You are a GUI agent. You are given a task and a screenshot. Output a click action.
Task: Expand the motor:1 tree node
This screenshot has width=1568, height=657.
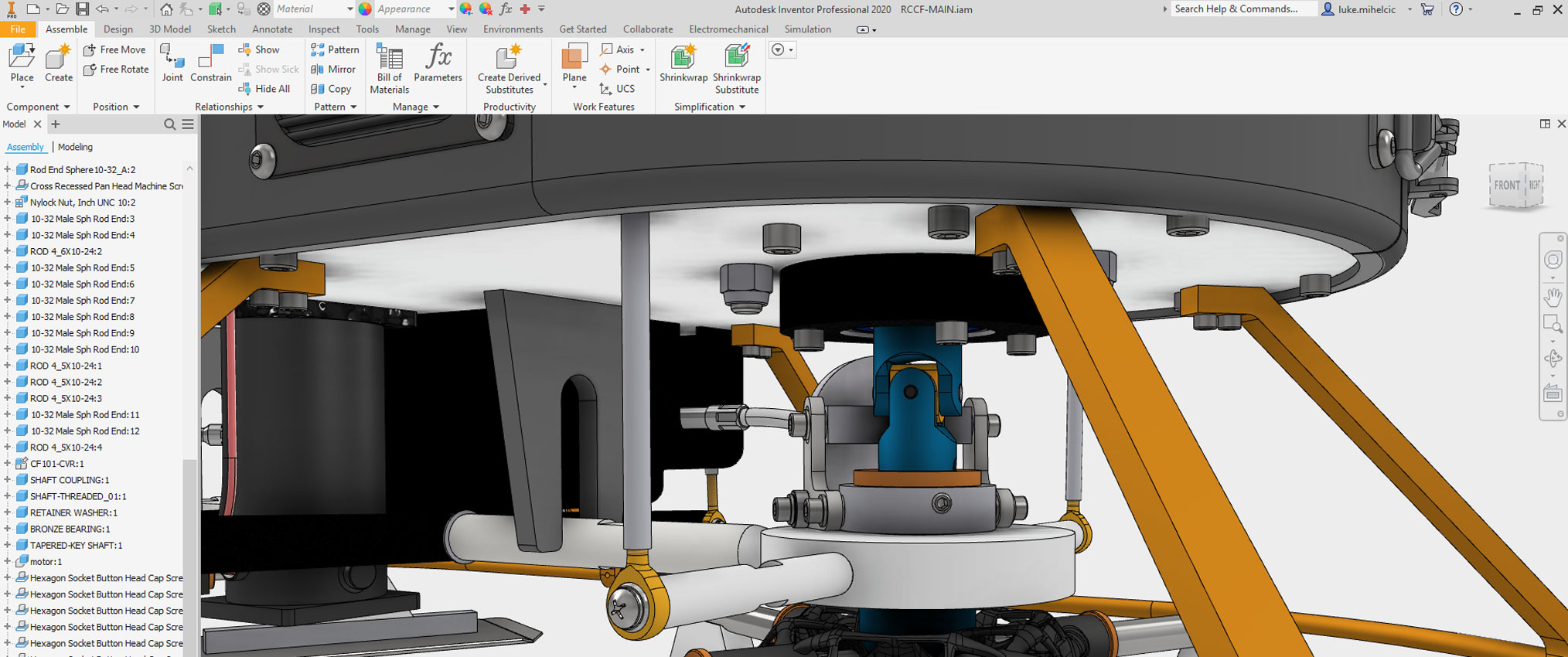[8, 562]
